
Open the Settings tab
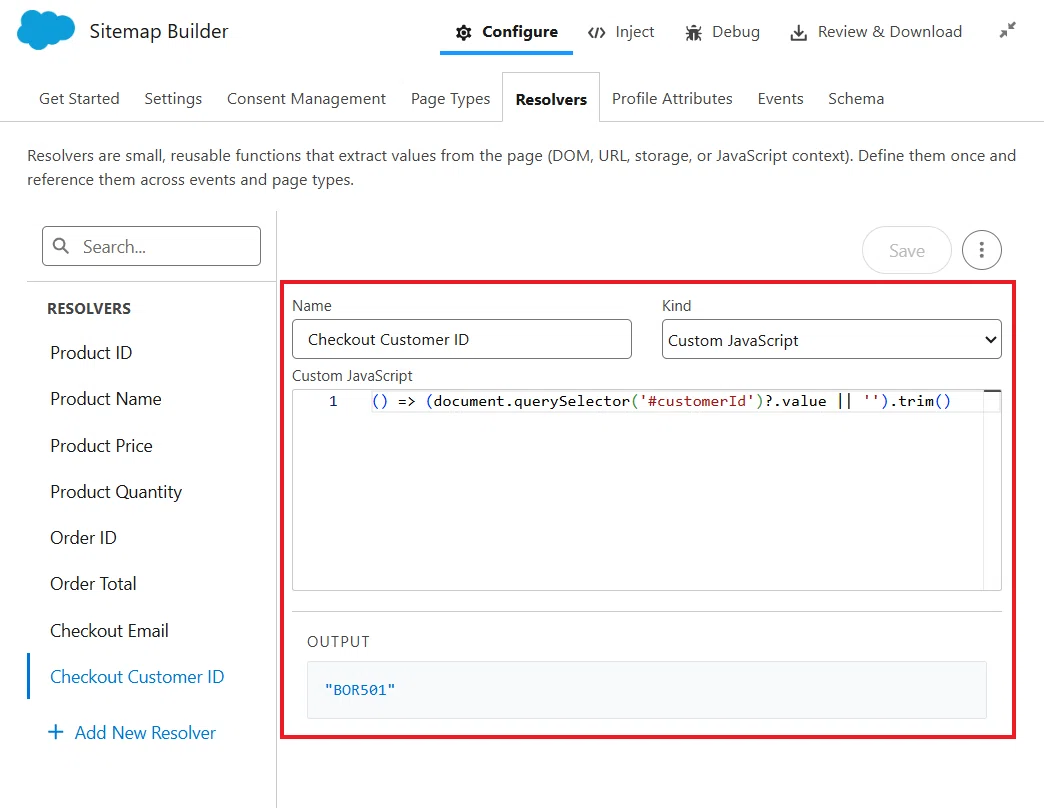click(173, 99)
